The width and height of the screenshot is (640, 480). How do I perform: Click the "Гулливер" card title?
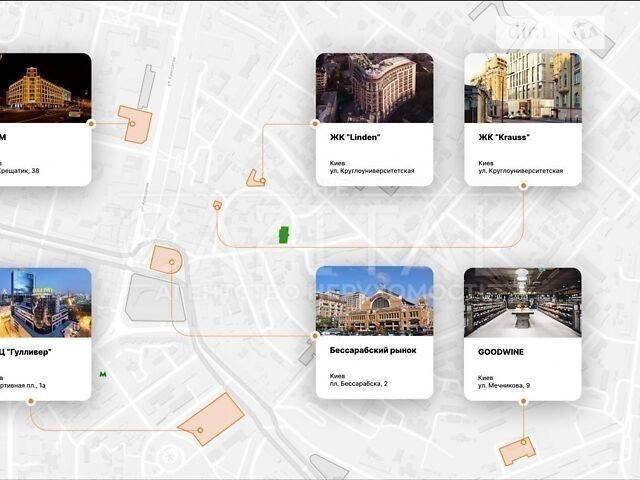pos(25,352)
